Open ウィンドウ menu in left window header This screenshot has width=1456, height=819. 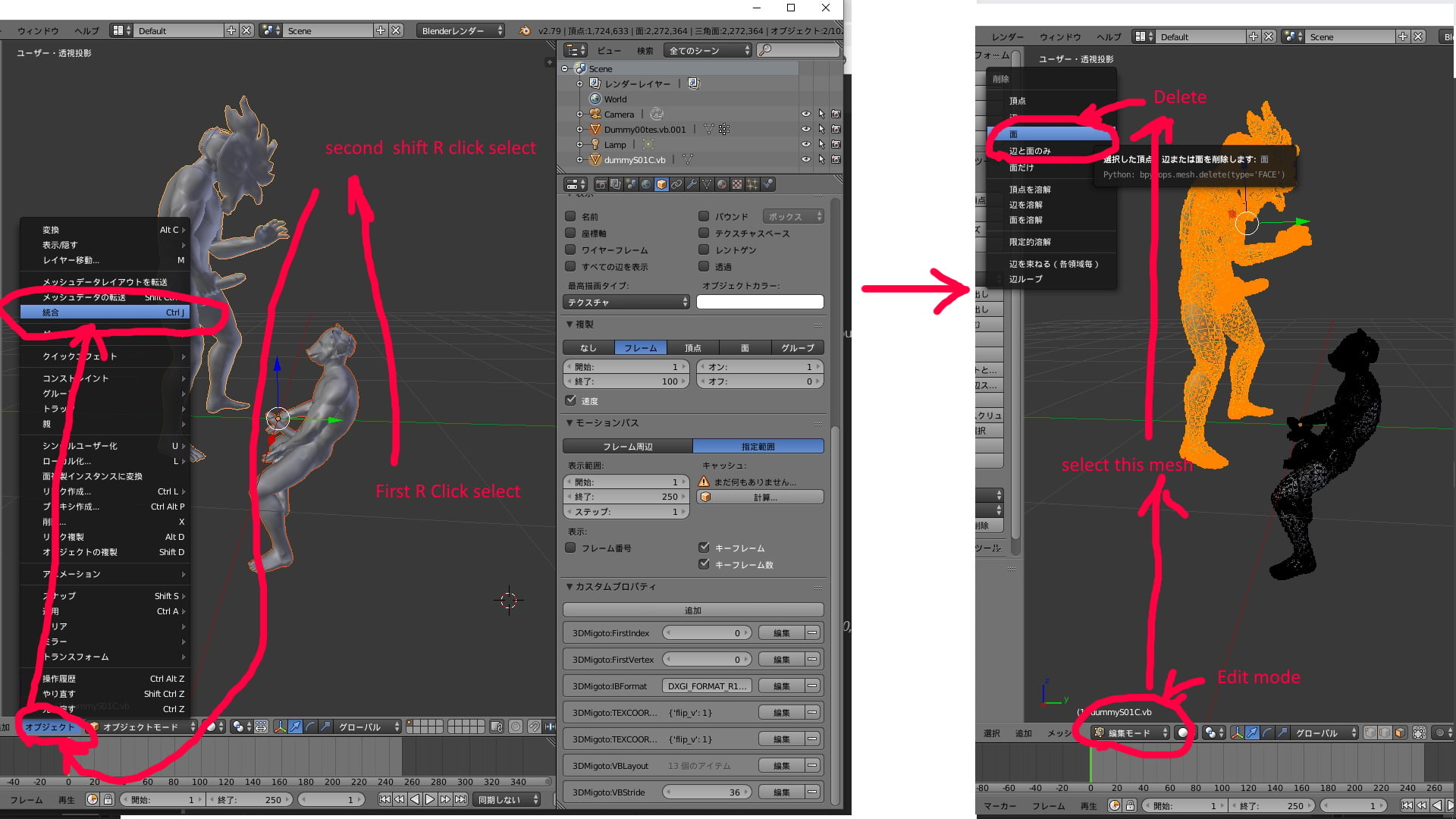38,31
